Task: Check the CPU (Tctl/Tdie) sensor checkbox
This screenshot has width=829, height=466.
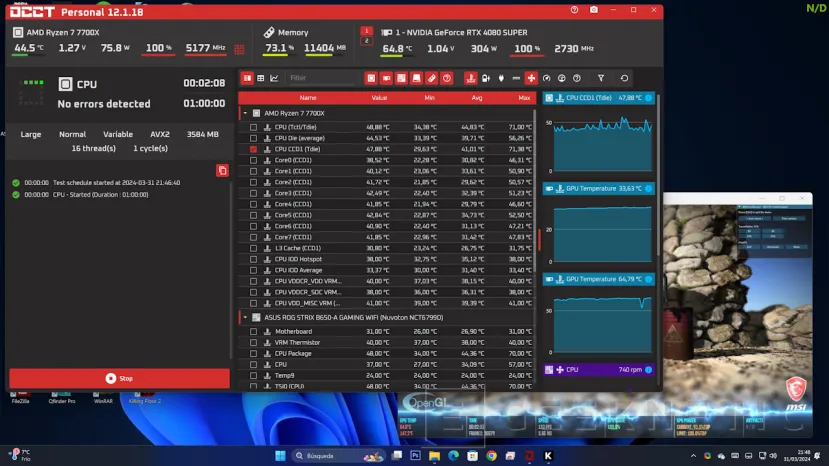Action: (253, 127)
